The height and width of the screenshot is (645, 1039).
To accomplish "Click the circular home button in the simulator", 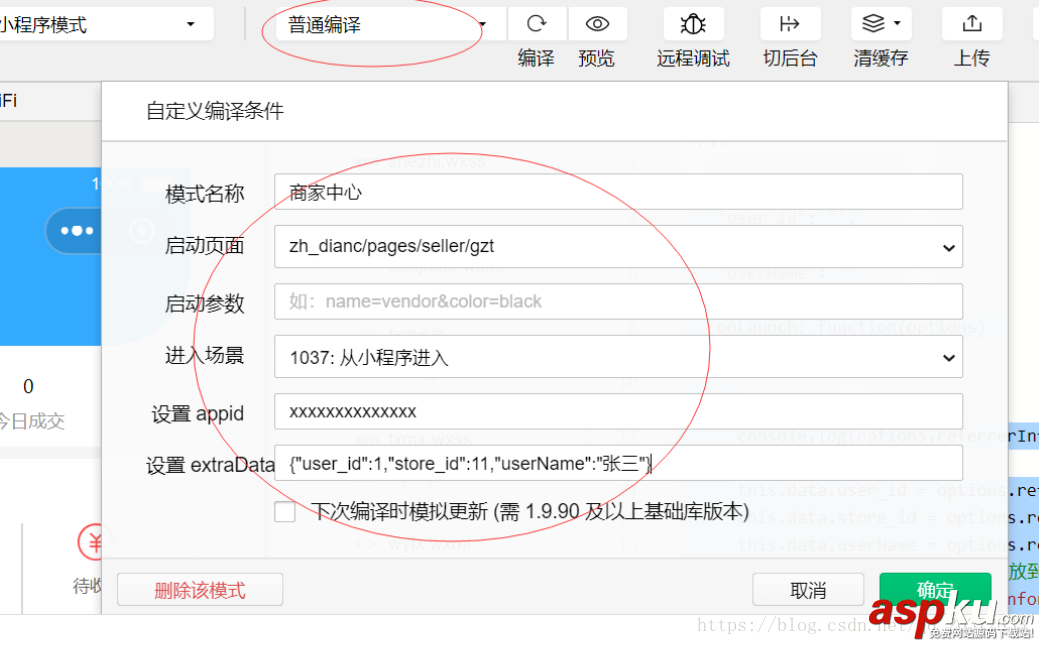I will click(x=139, y=231).
